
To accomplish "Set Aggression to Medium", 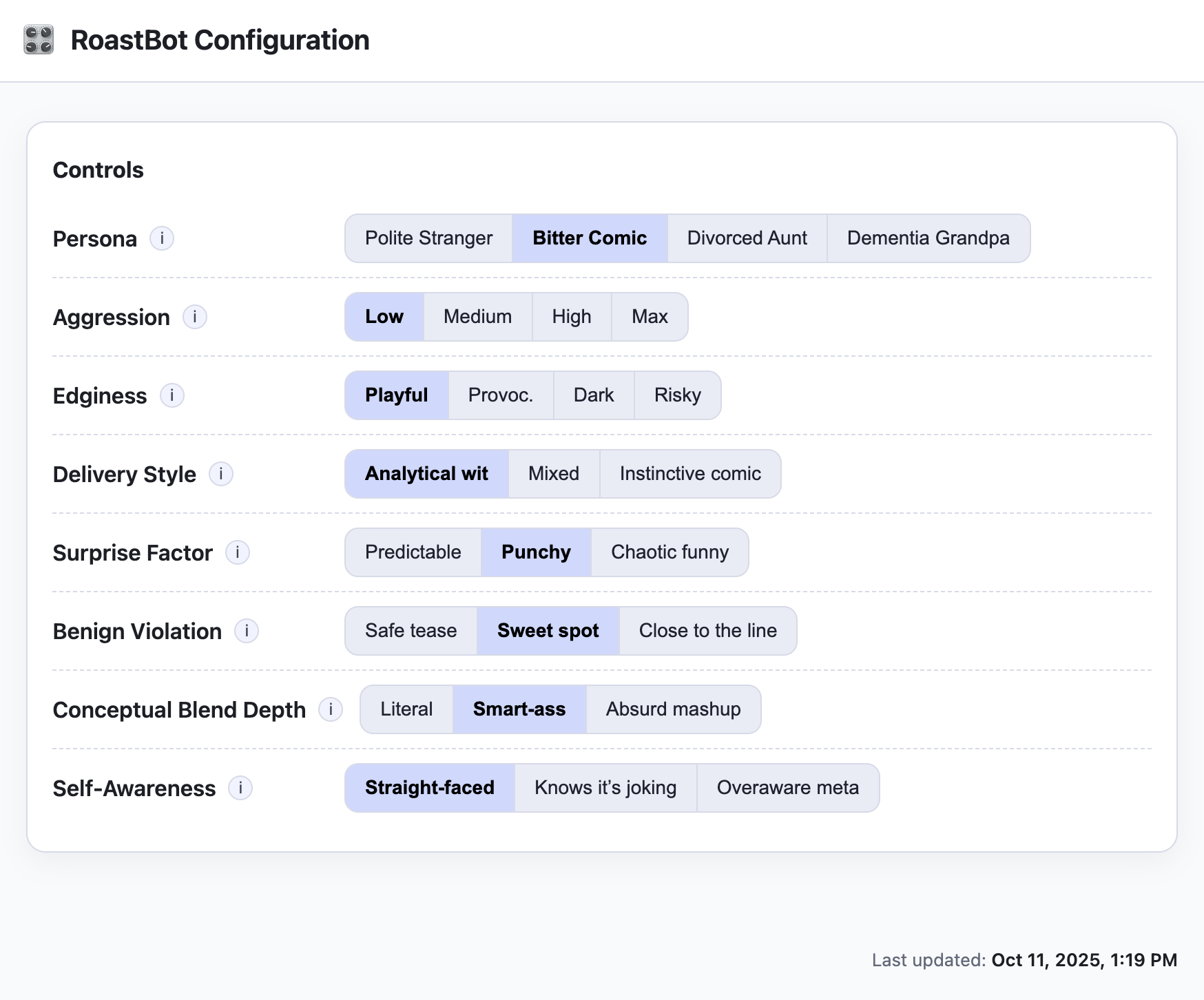I will pyautogui.click(x=477, y=317).
